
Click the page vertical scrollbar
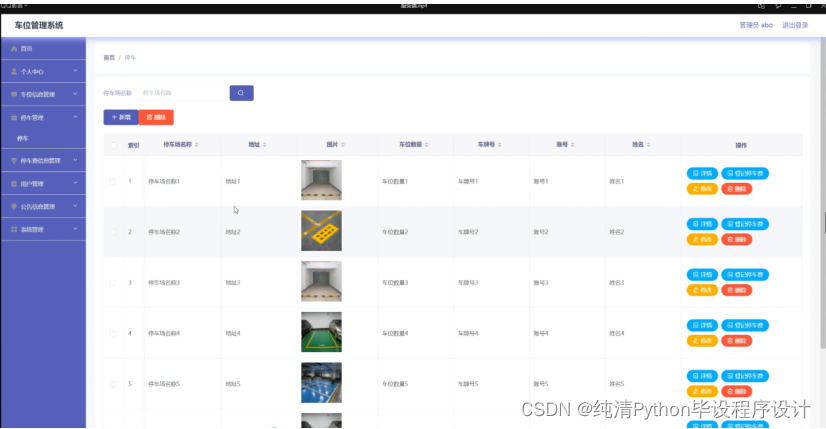click(x=823, y=195)
